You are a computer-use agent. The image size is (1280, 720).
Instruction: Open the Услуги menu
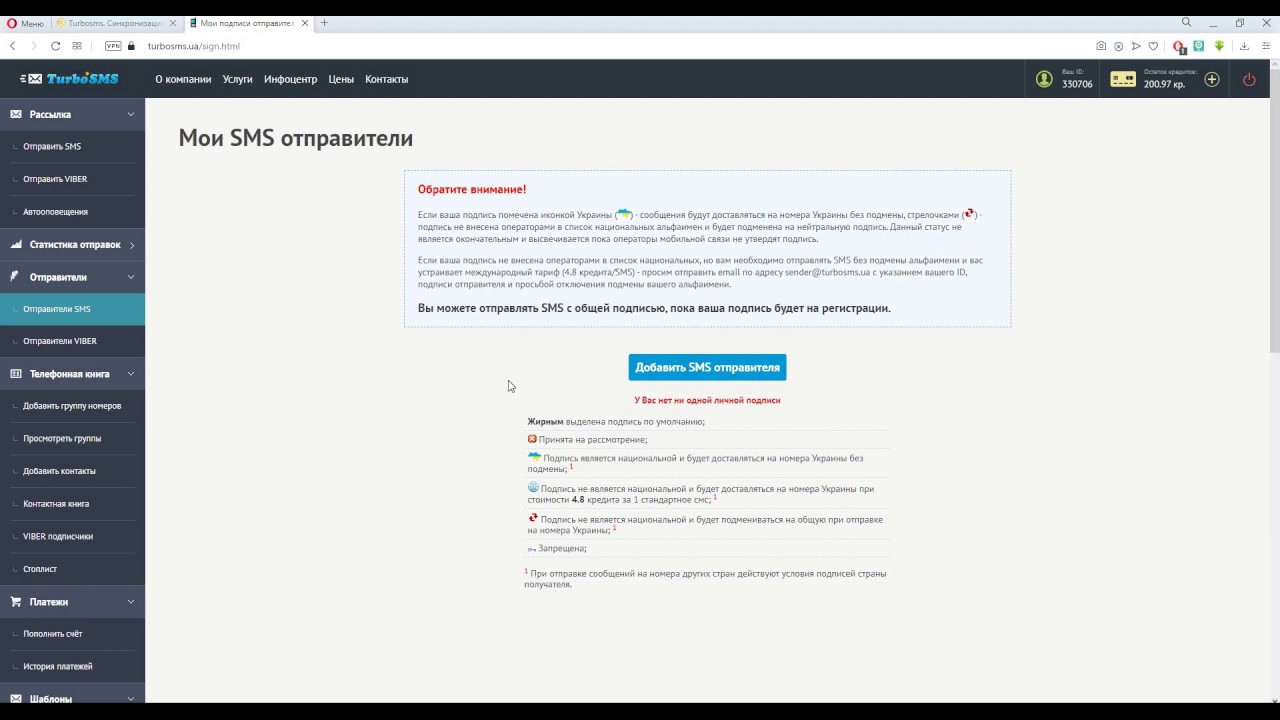click(x=238, y=79)
